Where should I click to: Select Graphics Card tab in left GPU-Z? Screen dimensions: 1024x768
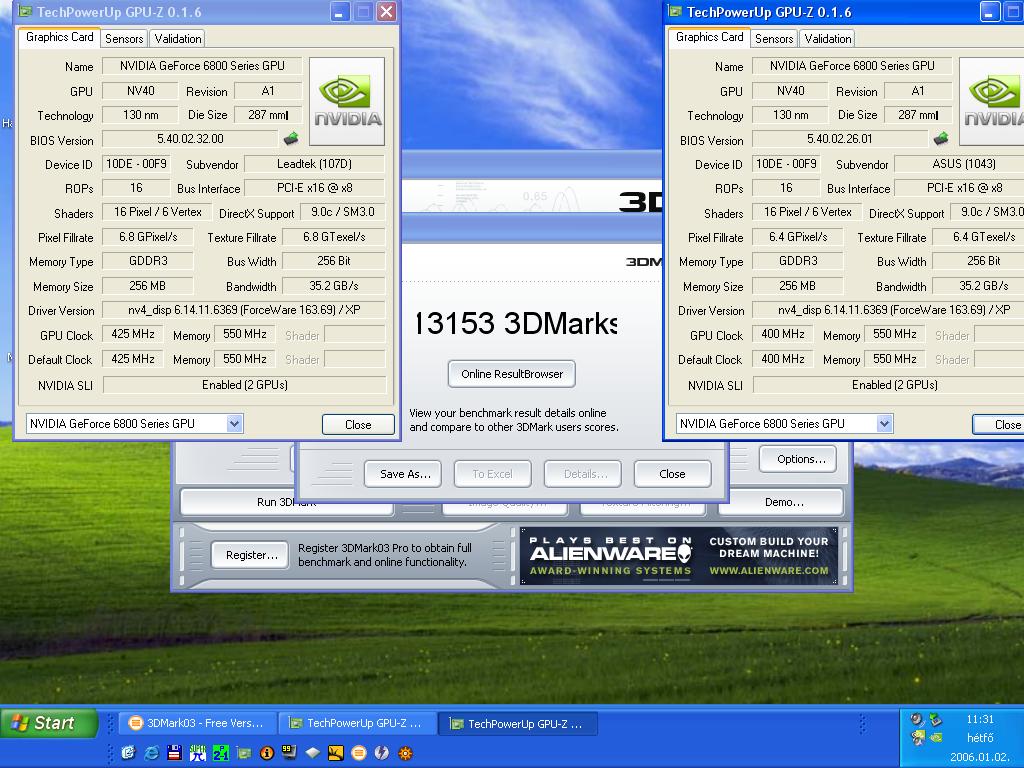tap(59, 37)
